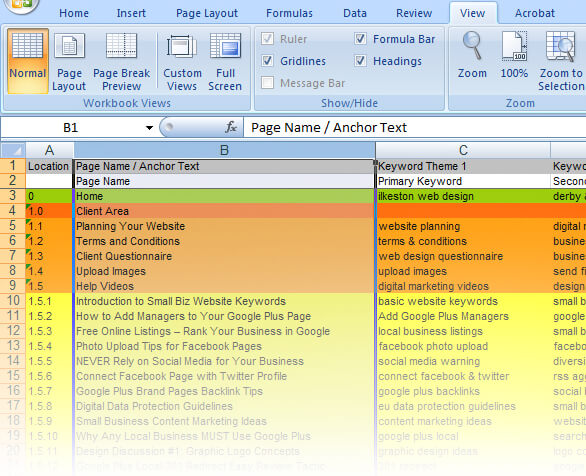Select cell 'Upload Images' in column B

tap(224, 271)
